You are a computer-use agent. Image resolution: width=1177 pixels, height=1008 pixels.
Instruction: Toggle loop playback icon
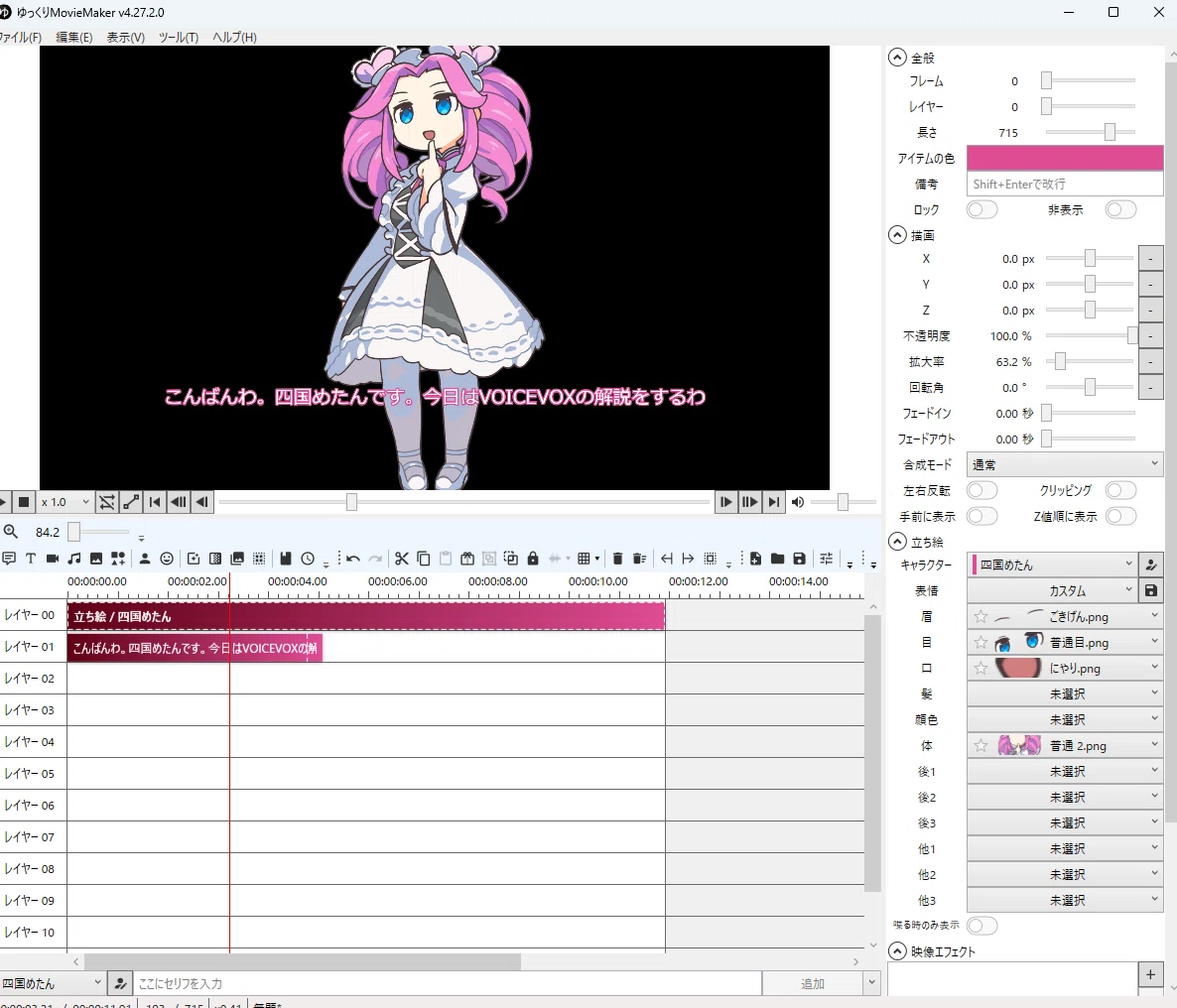pos(107,502)
